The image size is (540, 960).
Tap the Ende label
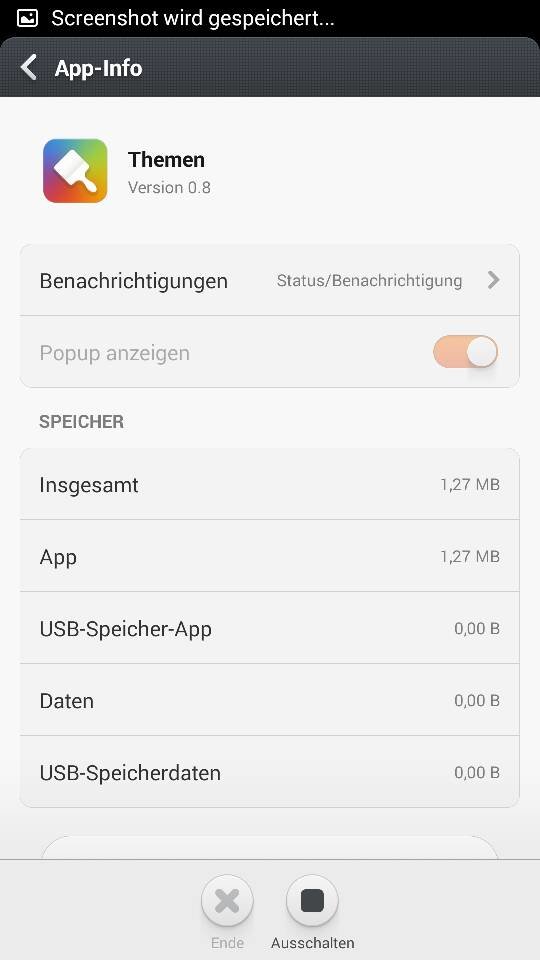click(227, 943)
